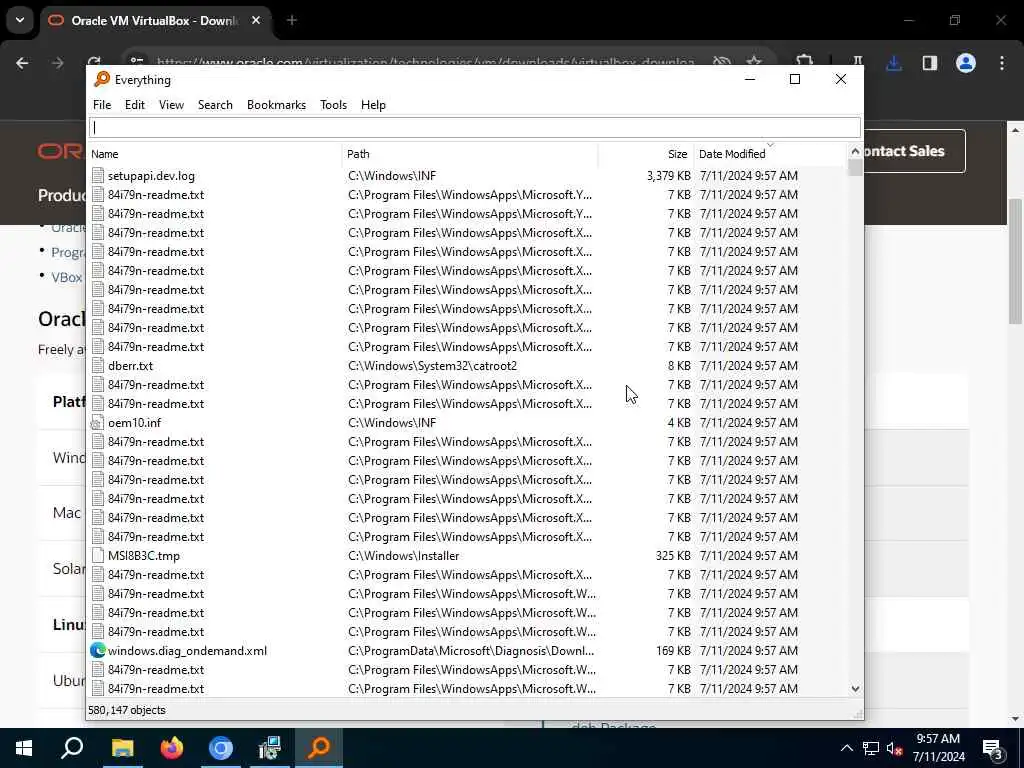Open the installer taskbar icon
This screenshot has height=768, width=1024.
[x=269, y=748]
